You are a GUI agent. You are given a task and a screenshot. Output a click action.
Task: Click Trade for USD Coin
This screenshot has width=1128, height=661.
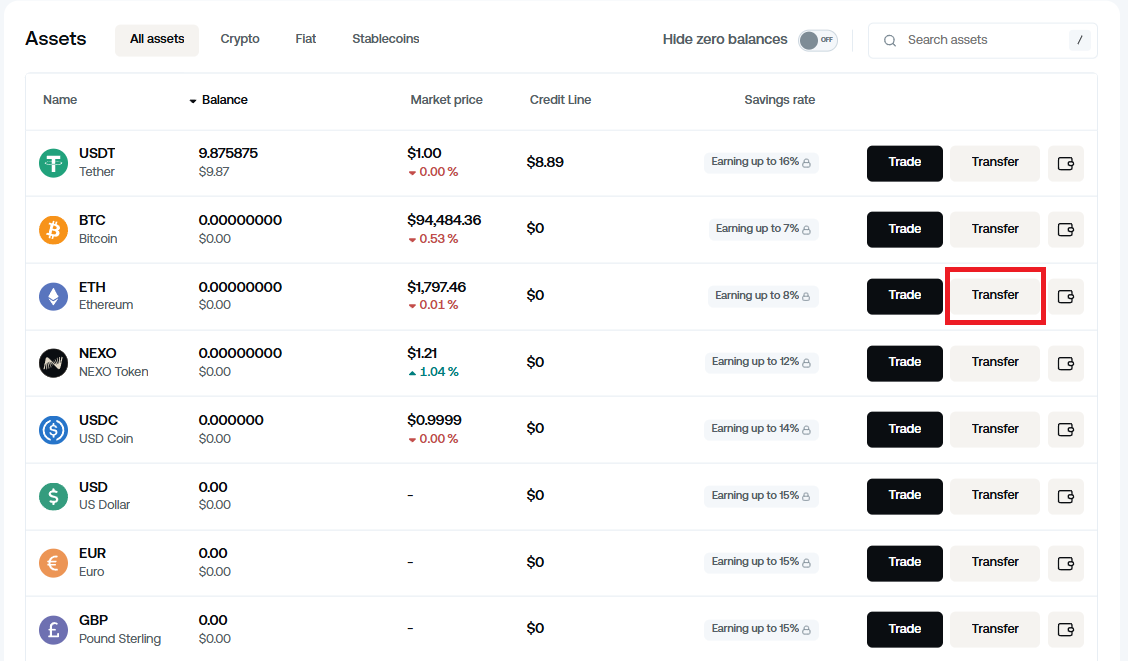[904, 429]
